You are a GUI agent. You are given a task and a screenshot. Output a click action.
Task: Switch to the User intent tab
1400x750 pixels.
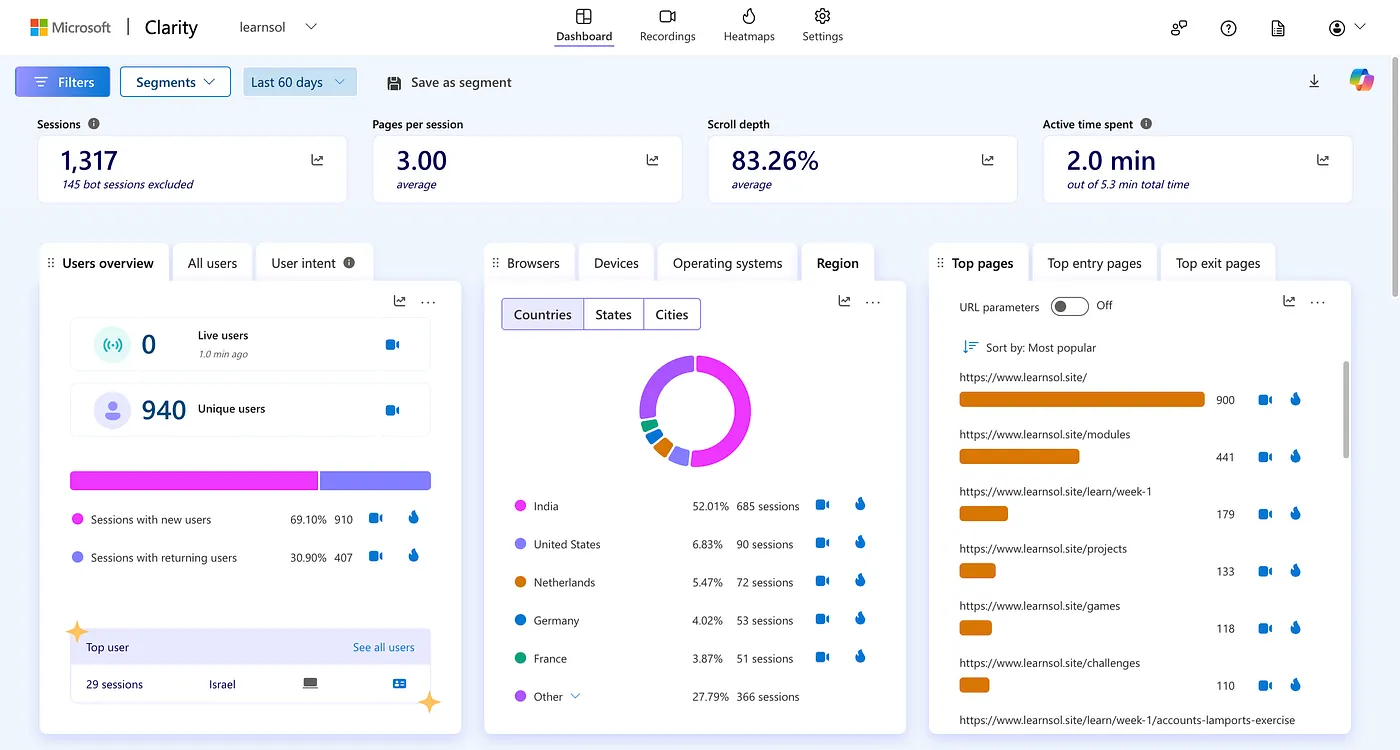coord(314,263)
